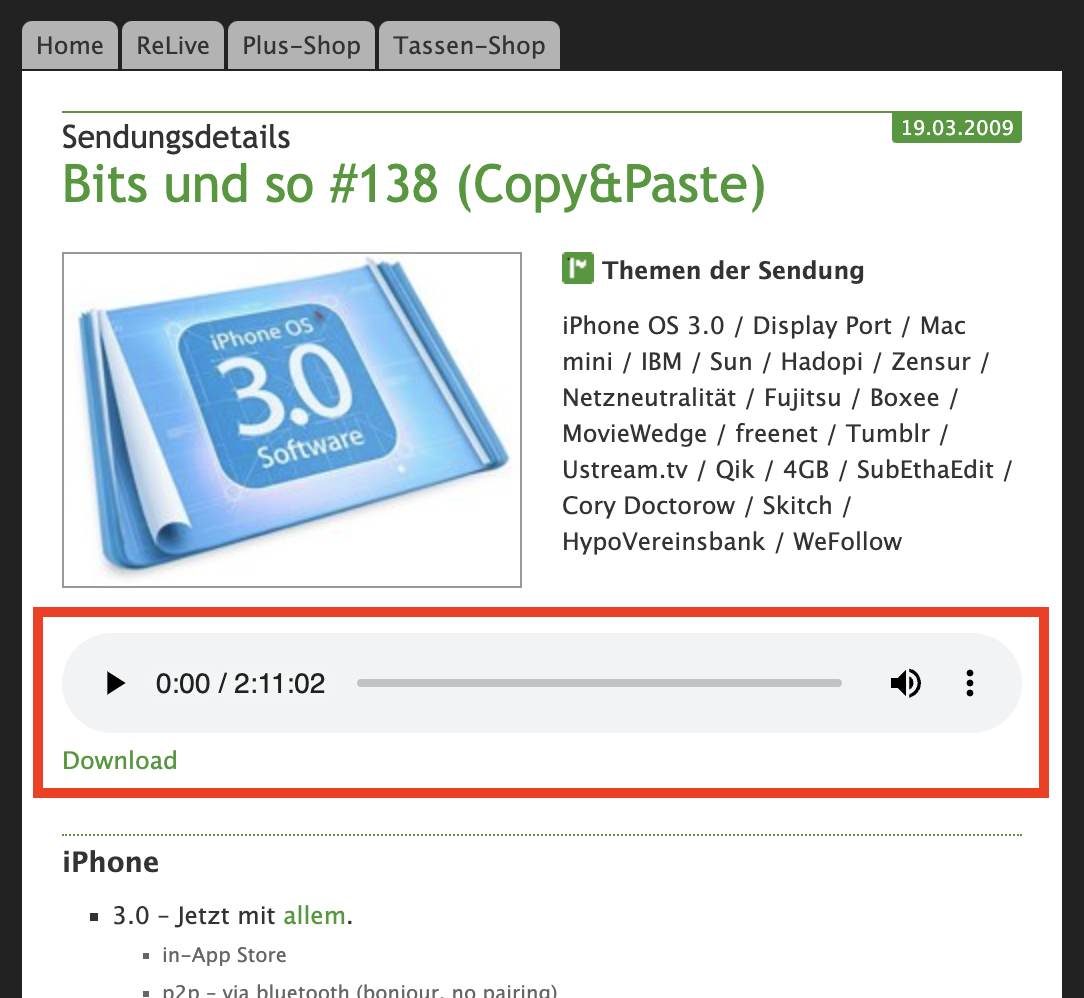Click the 0:00 / 2:11:02 time display
This screenshot has height=998, width=1084.
pos(240,683)
